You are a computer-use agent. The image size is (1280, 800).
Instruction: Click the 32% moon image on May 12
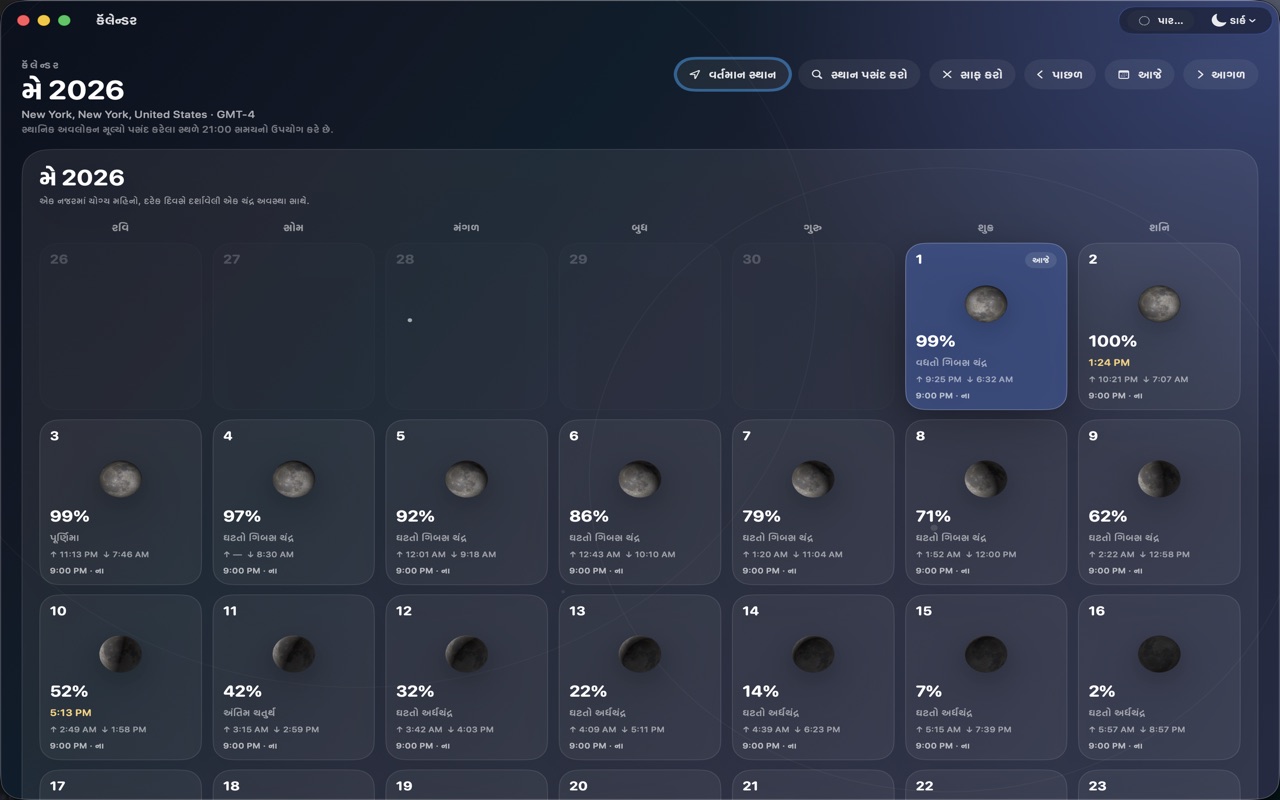click(x=466, y=655)
